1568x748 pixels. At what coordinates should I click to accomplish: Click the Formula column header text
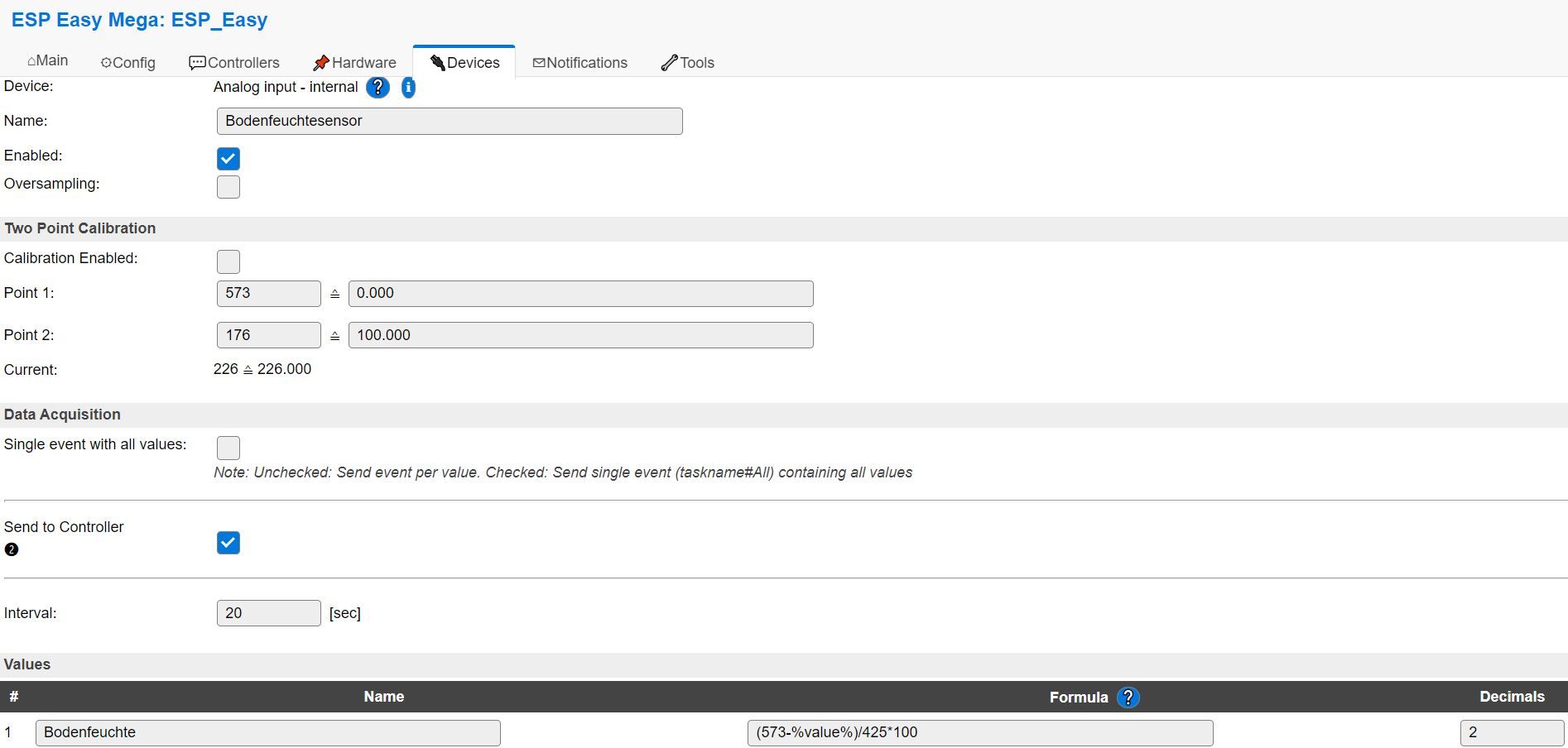(1079, 698)
